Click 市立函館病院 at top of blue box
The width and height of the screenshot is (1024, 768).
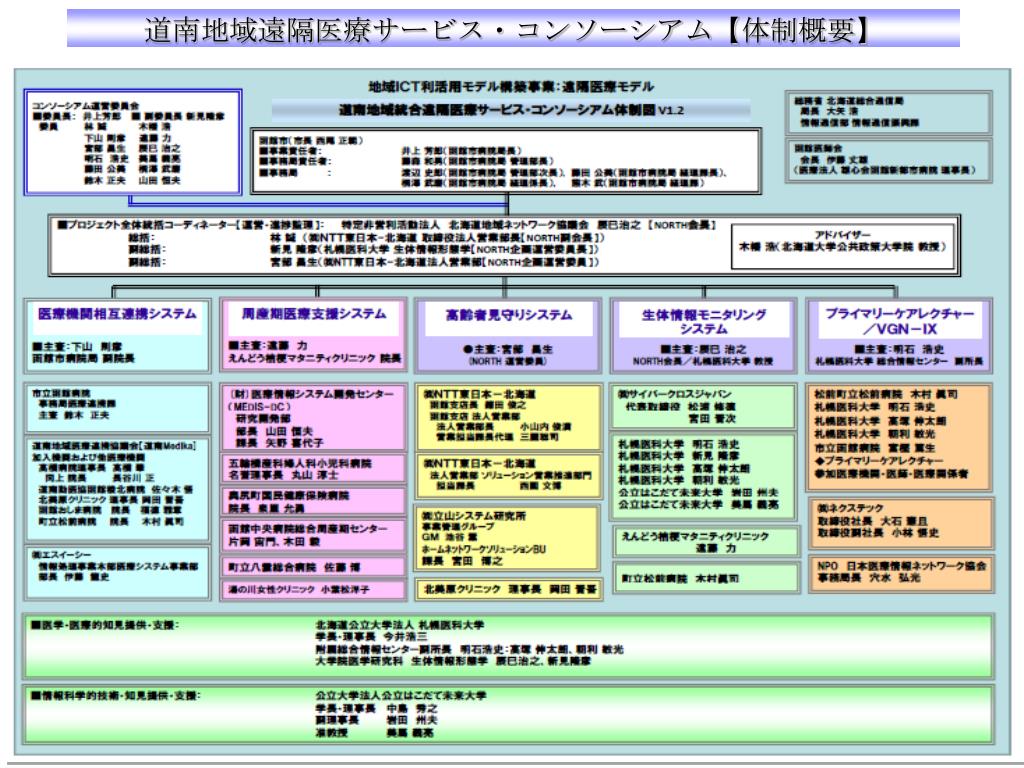(x=61, y=393)
